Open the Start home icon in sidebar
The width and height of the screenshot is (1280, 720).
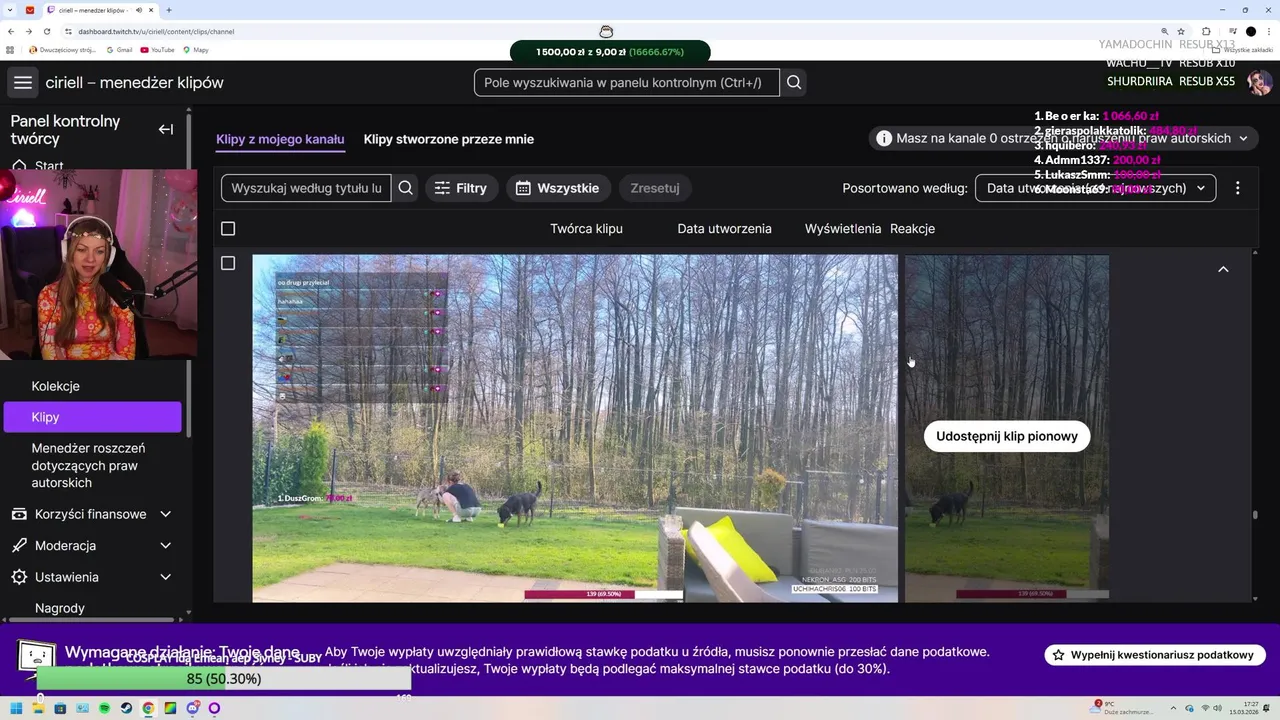[19, 166]
